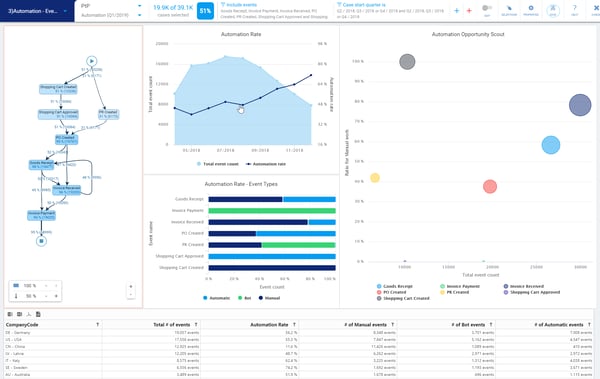Zoom in the process graph

coord(131,286)
